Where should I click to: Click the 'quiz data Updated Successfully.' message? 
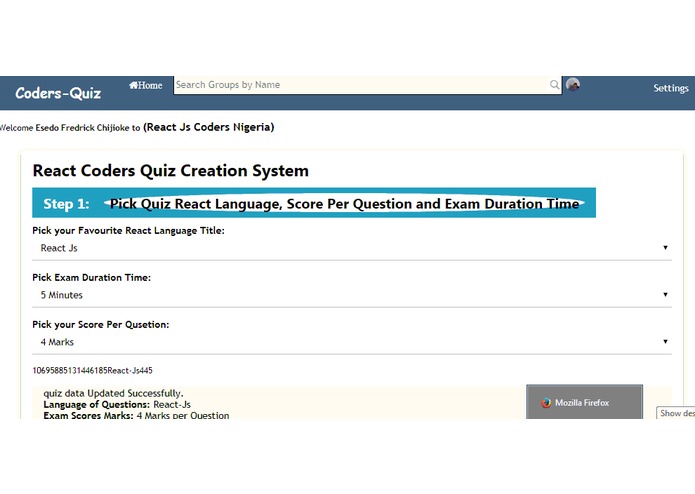[113, 393]
